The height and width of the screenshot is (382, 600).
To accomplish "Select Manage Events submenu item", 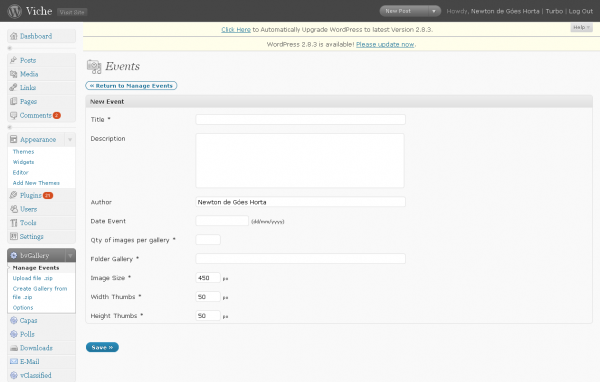I will point(36,268).
